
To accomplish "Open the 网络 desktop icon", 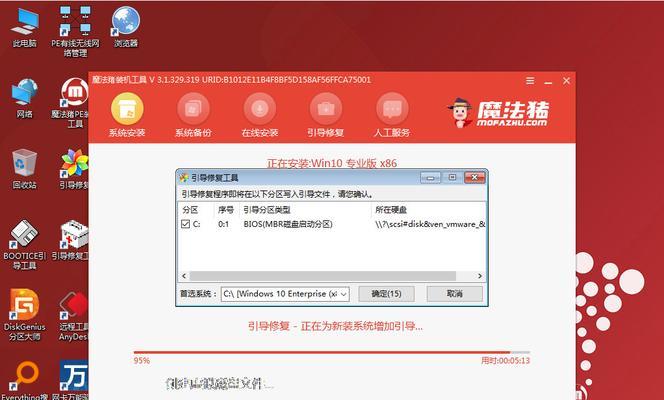I will [25, 98].
